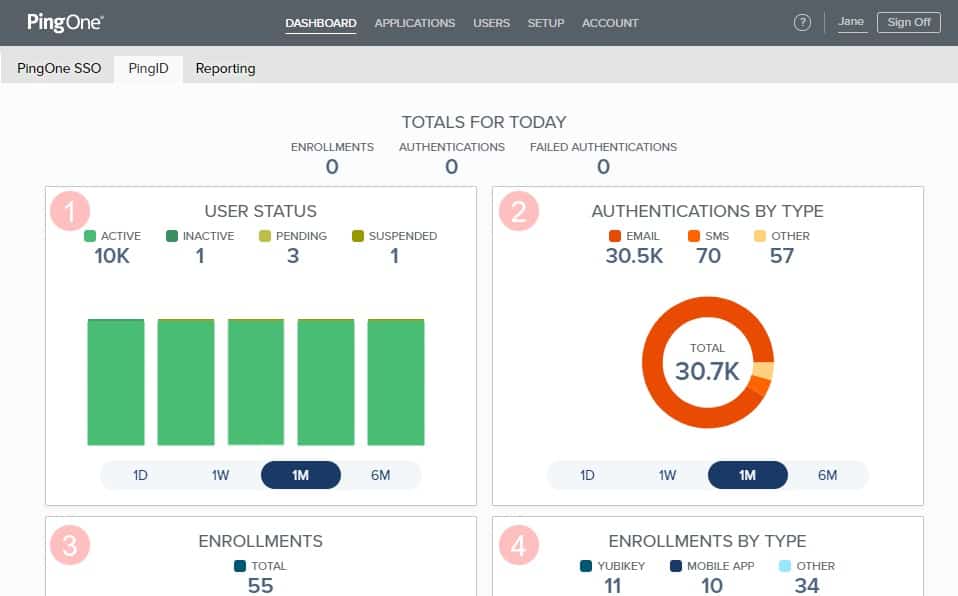958x596 pixels.
Task: Click the Suspended olive legend swatch
Action: point(358,236)
